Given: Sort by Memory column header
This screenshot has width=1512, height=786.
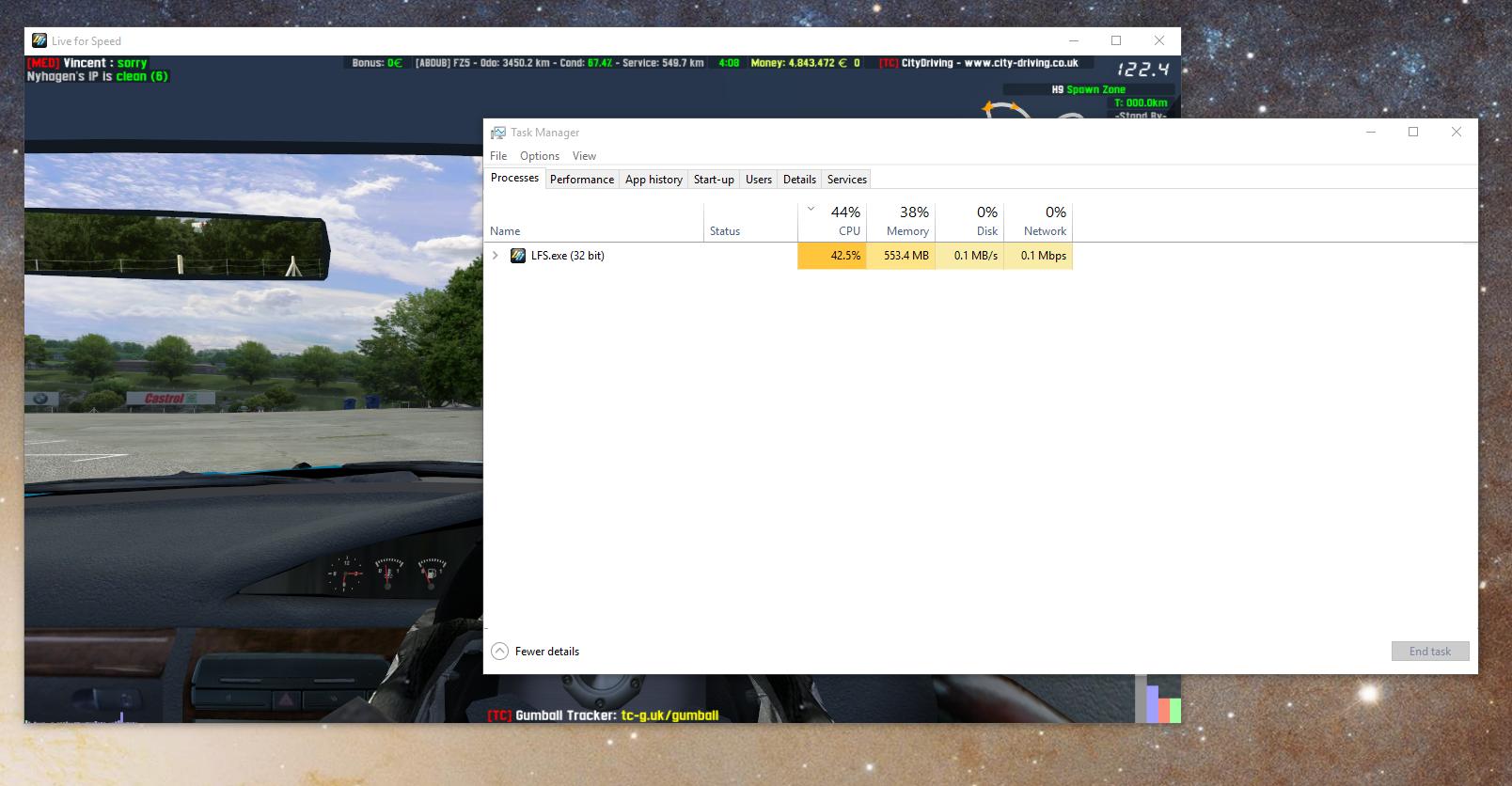Looking at the screenshot, I should (x=901, y=223).
